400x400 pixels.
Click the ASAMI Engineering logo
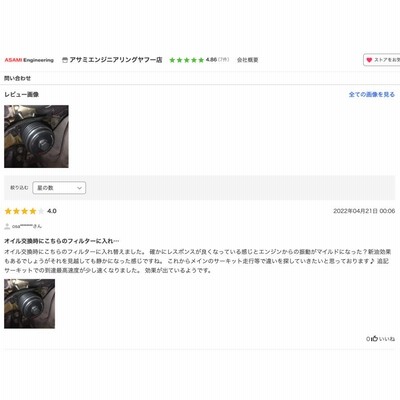pyautogui.click(x=29, y=60)
